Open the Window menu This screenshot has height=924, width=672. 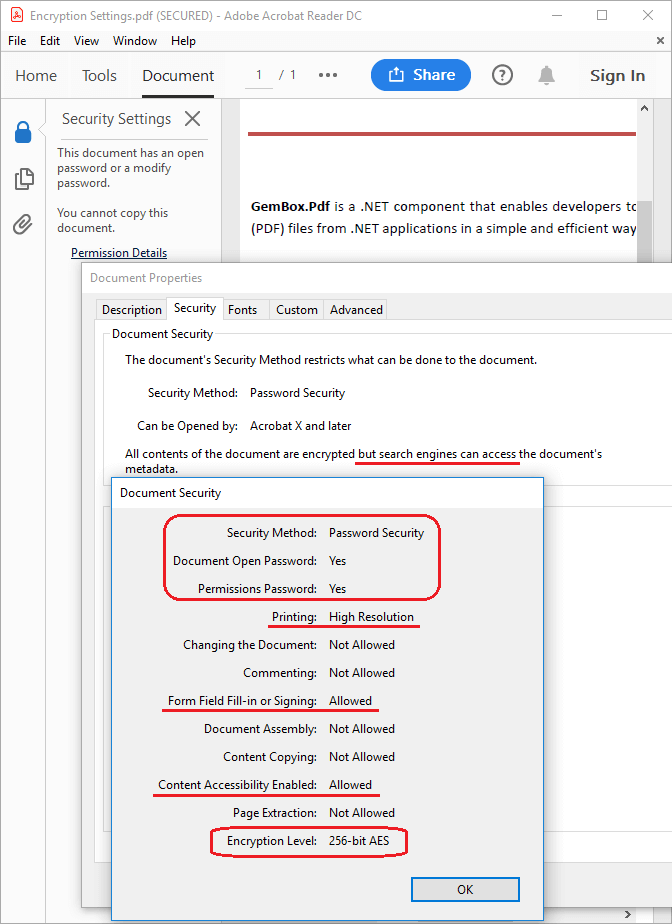click(134, 41)
